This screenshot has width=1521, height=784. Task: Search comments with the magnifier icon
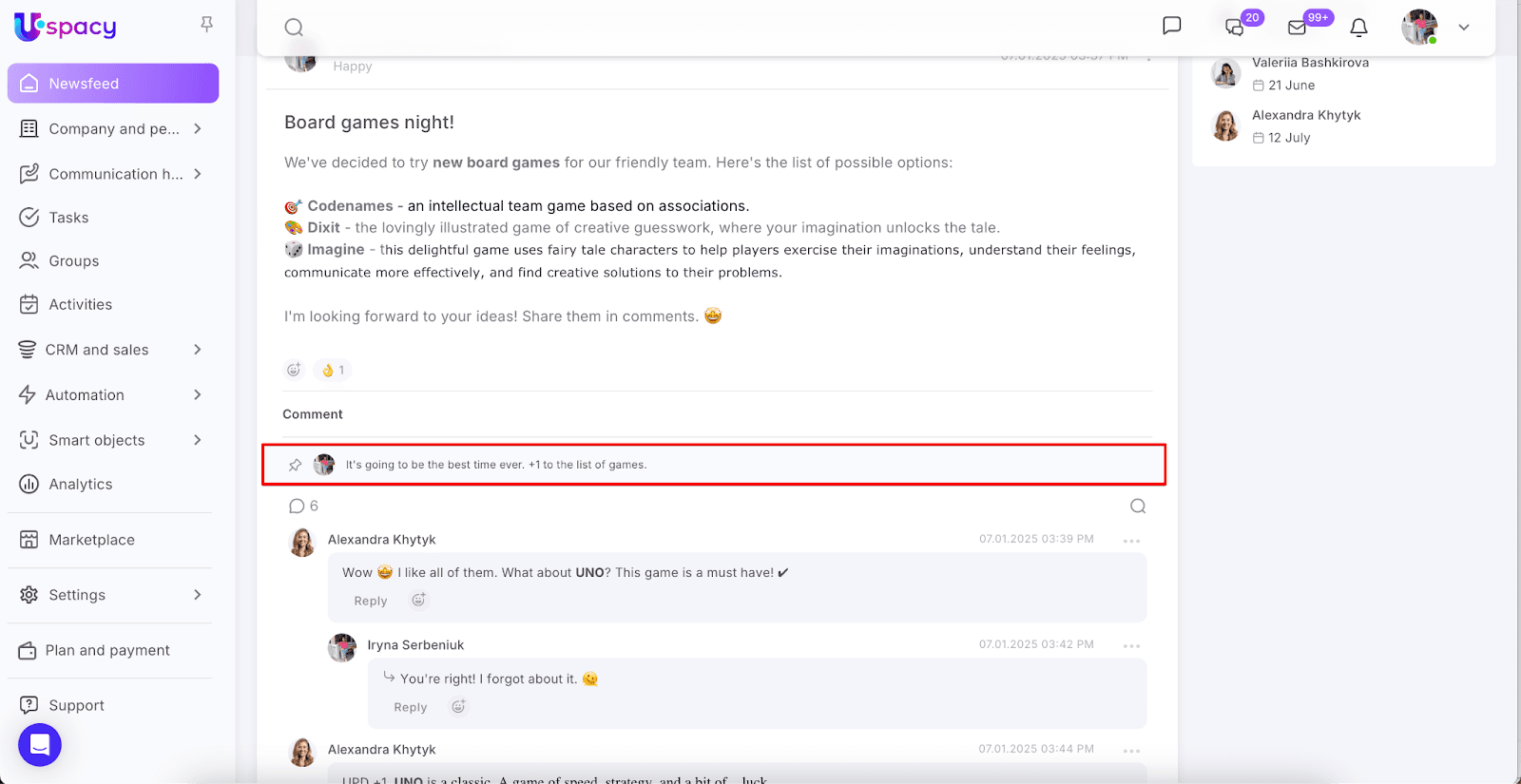tap(1137, 507)
